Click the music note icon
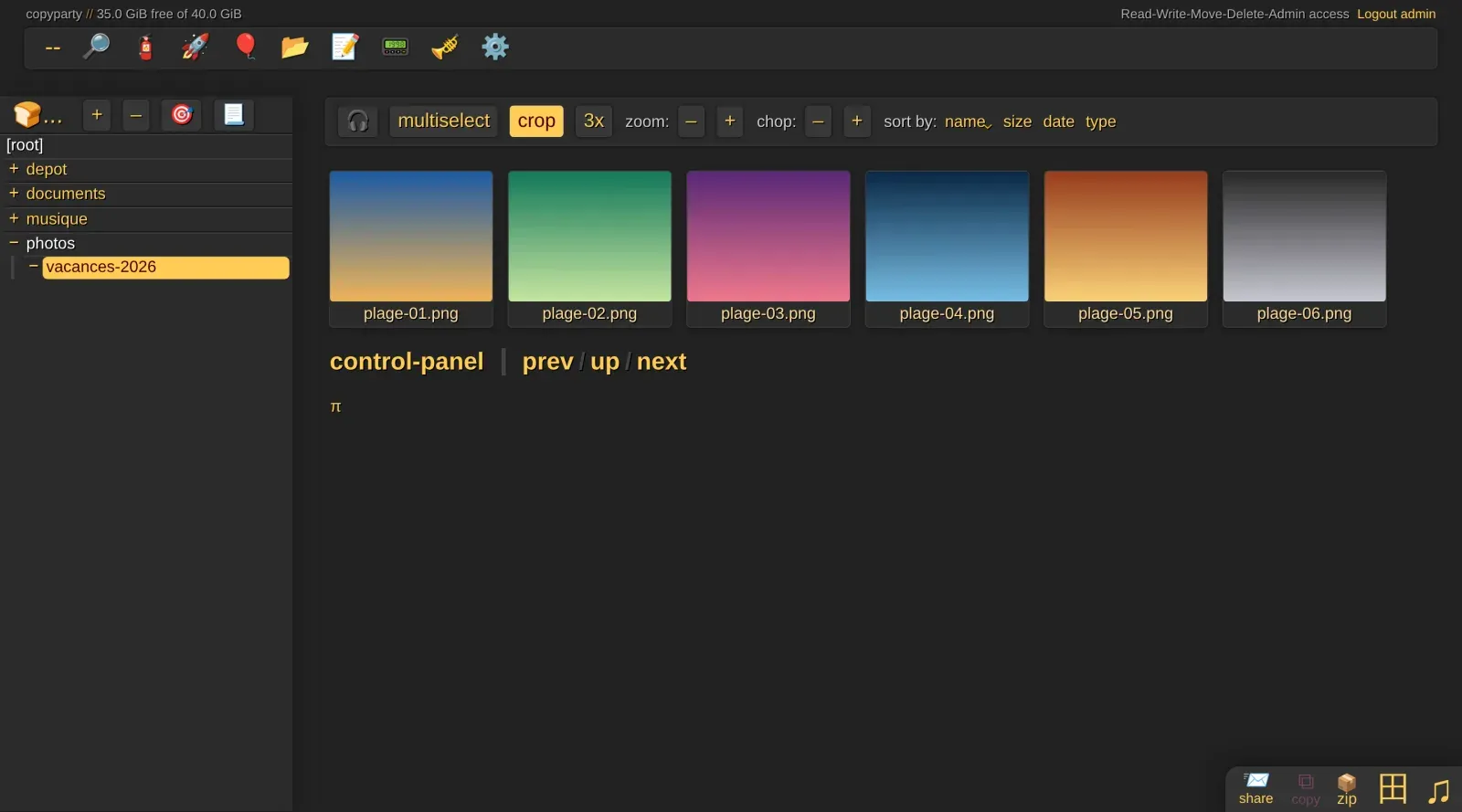The height and width of the screenshot is (812, 1462). tap(1438, 790)
